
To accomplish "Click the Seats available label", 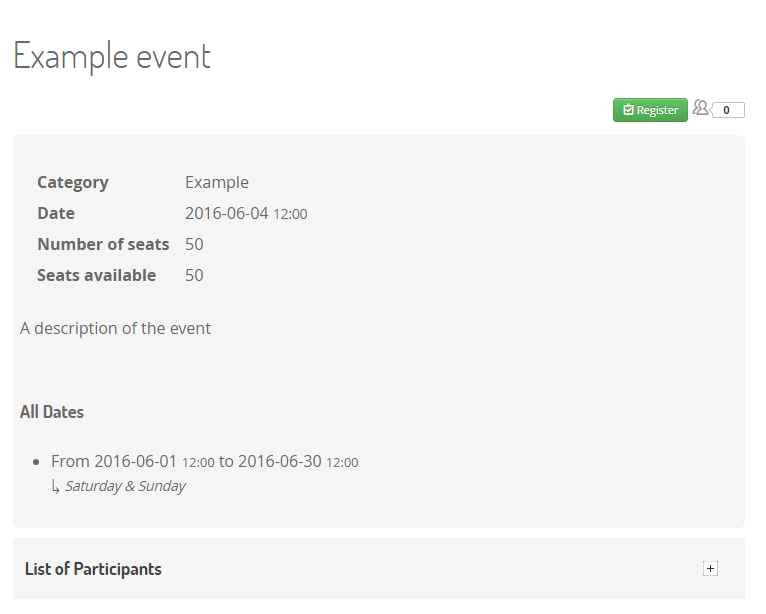I will point(97,275).
